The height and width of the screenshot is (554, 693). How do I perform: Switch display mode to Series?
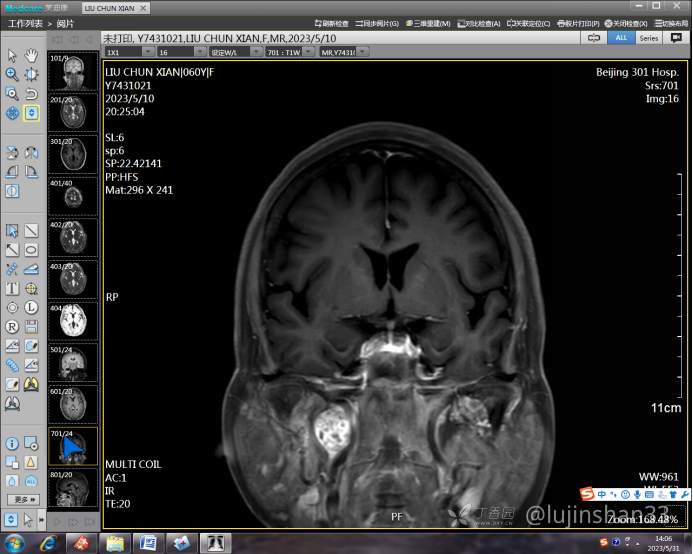(648, 37)
